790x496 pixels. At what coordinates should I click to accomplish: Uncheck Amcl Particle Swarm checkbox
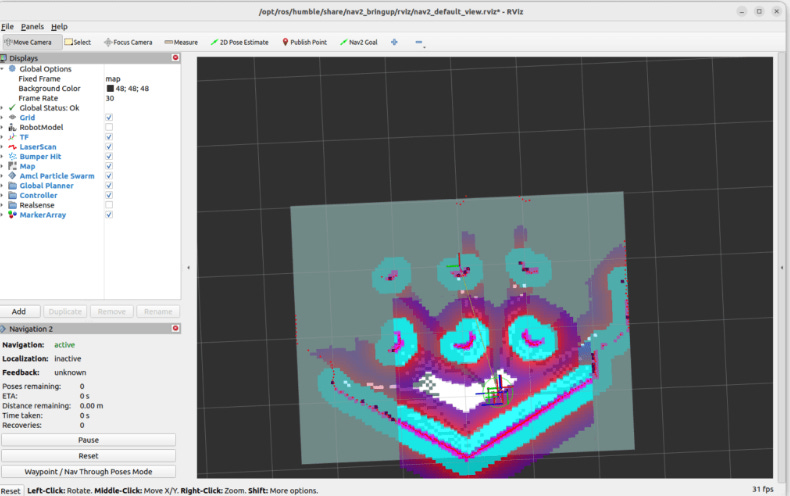[109, 176]
